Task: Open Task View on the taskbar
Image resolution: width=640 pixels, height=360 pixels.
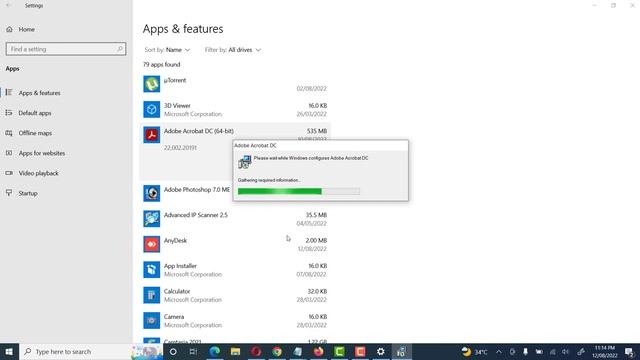Action: pyautogui.click(x=193, y=351)
